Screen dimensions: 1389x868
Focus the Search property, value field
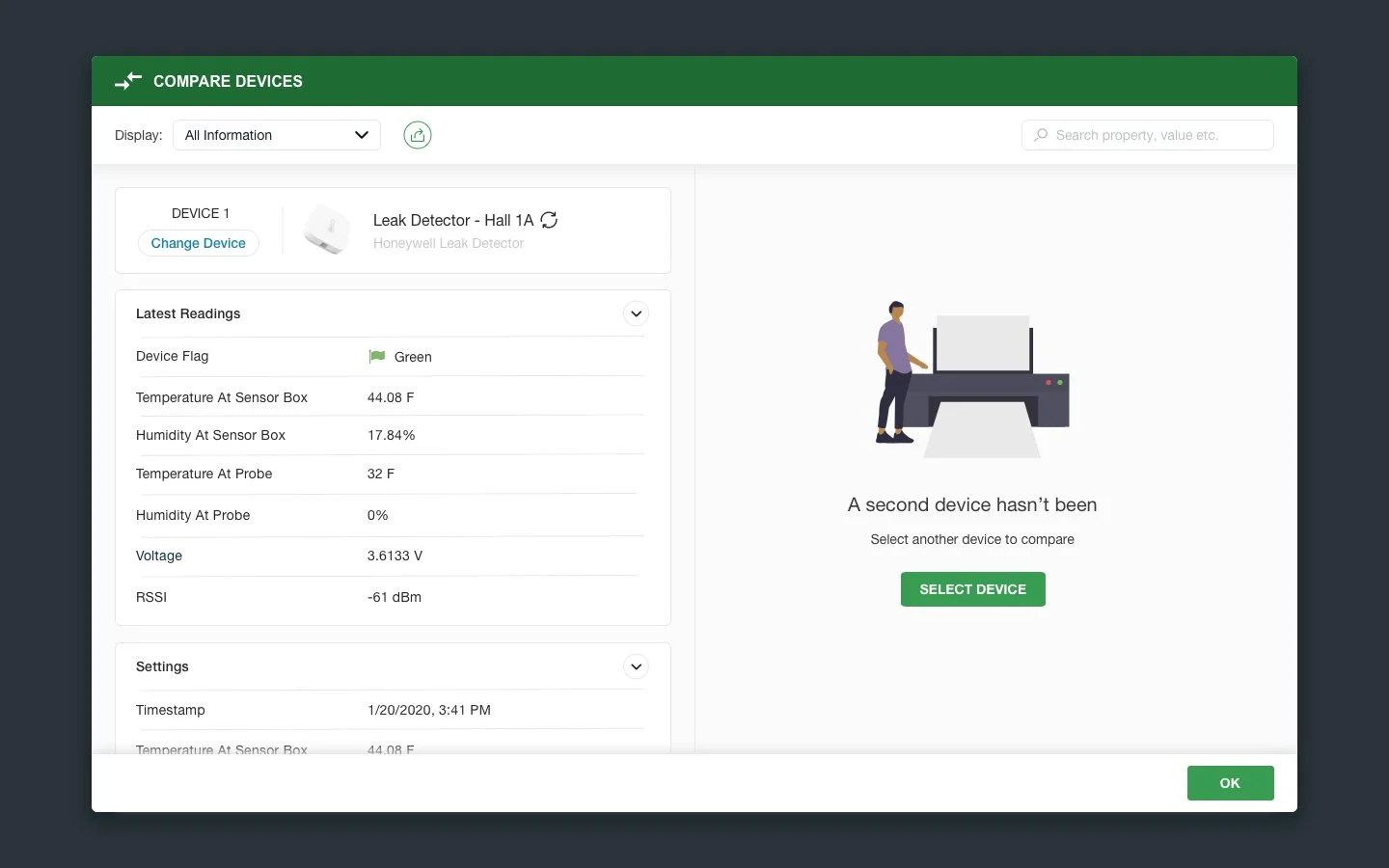[x=1148, y=135]
